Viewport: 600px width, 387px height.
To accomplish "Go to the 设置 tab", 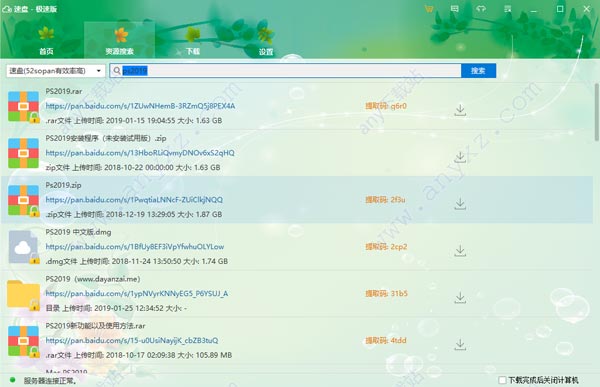I will 266,41.
